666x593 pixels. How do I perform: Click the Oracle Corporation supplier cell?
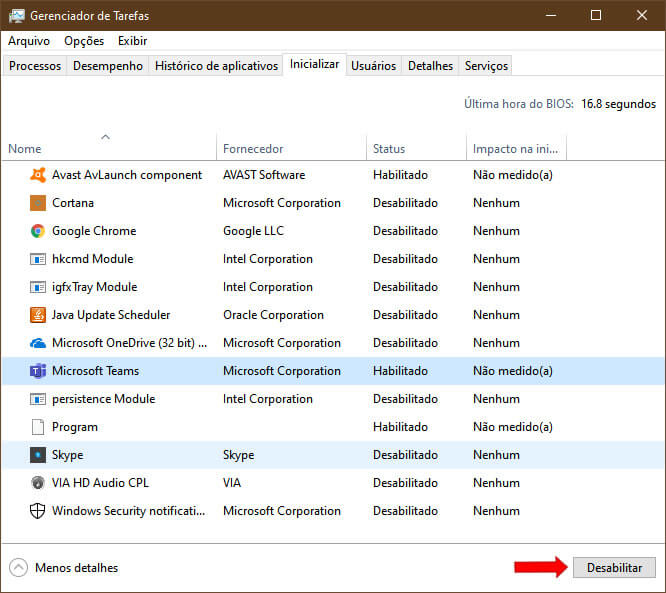click(274, 315)
